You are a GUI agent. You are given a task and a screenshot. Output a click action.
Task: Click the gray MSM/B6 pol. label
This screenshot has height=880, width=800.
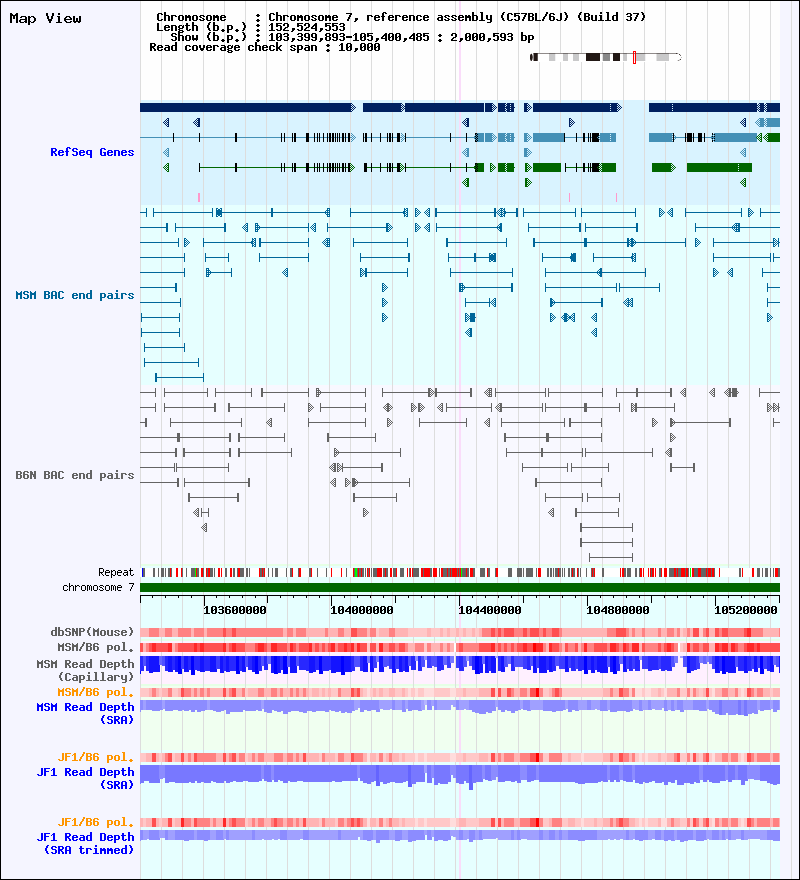pos(95,648)
